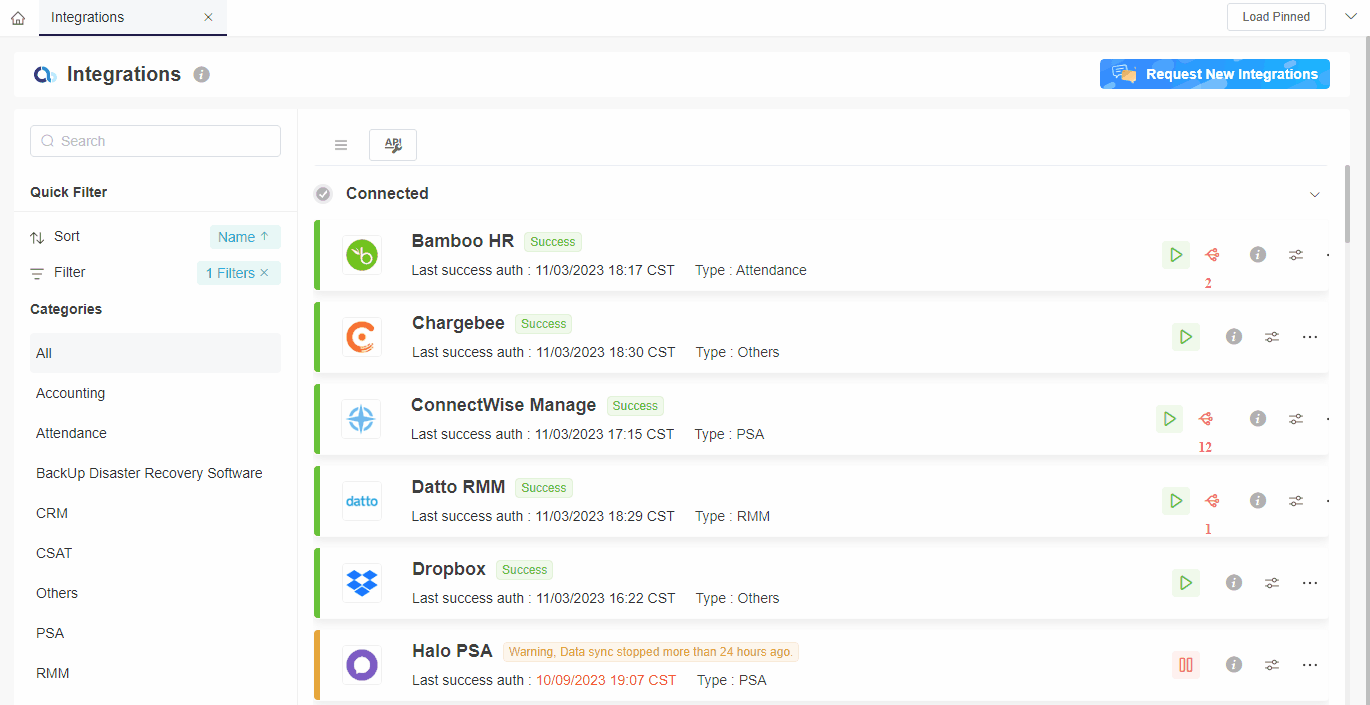Viewport: 1370px width, 705px height.
Task: Click the Datto RMM logo
Action: click(361, 501)
